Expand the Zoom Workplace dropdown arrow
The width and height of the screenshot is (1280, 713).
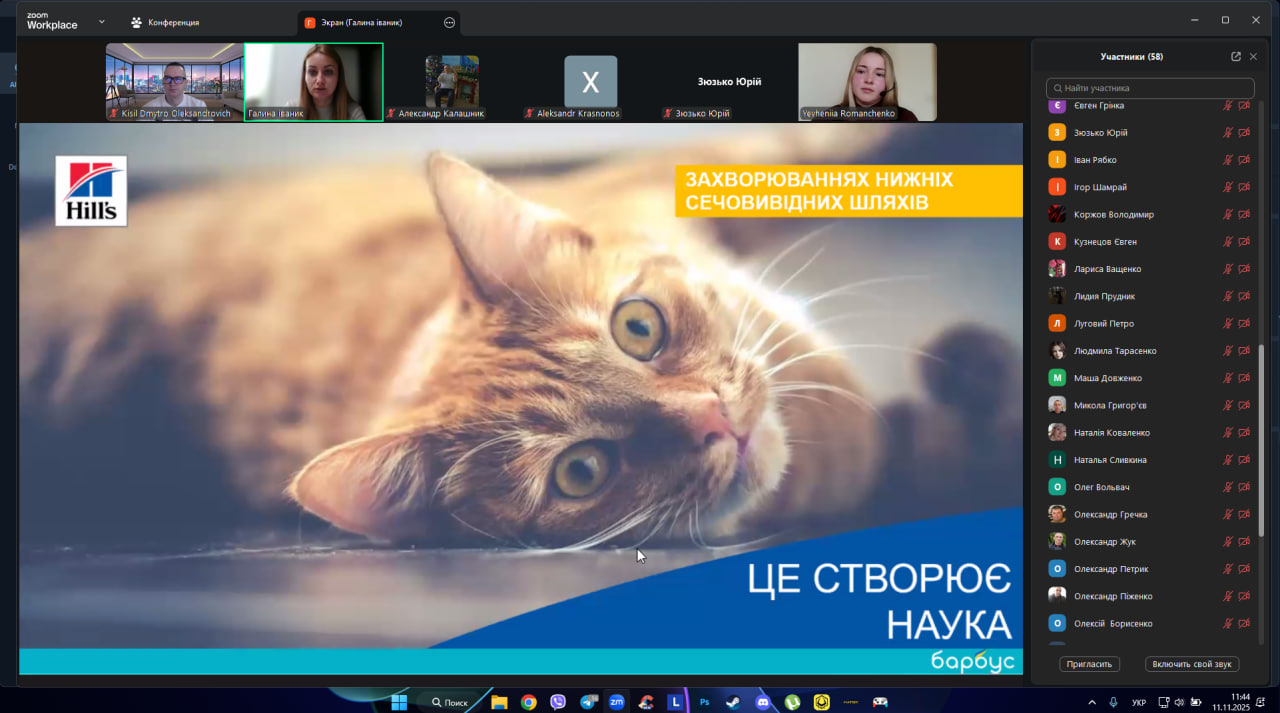point(101,21)
